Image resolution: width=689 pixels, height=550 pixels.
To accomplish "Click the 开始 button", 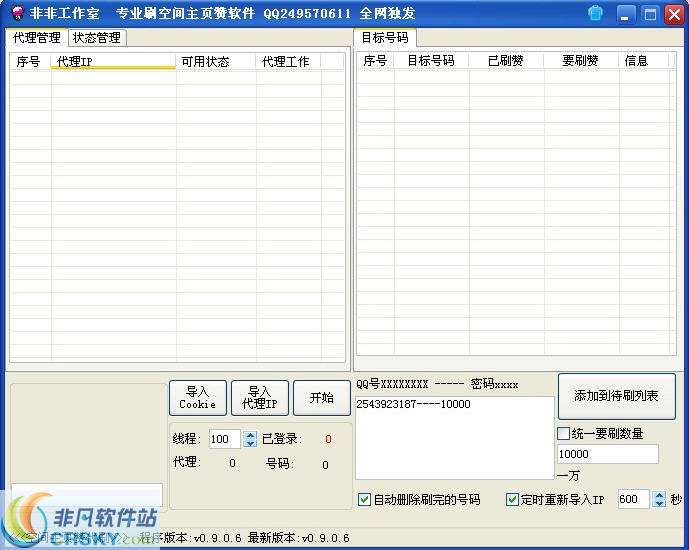I will (322, 398).
